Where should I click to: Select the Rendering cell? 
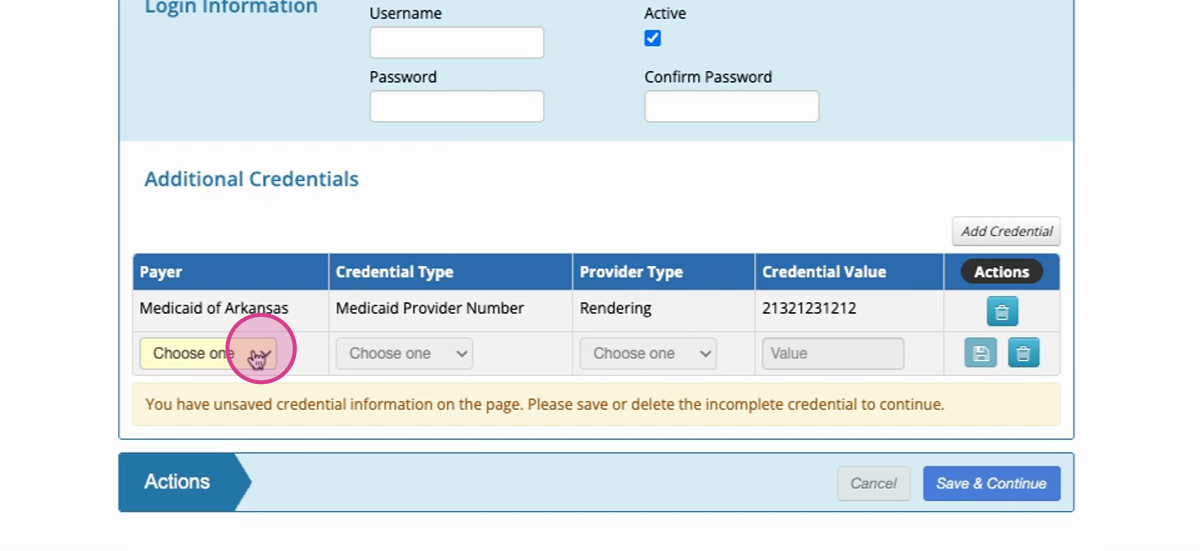tap(664, 309)
